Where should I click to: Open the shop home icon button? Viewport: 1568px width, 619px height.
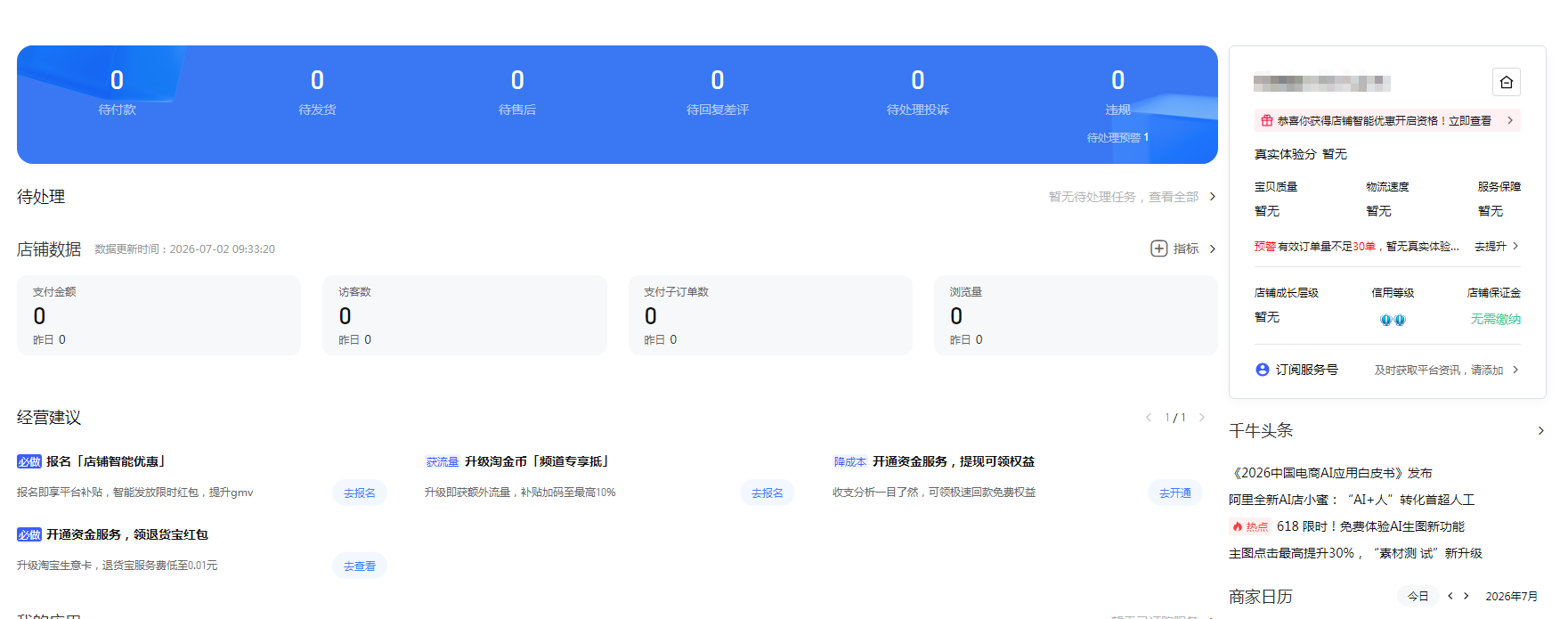click(x=1506, y=82)
